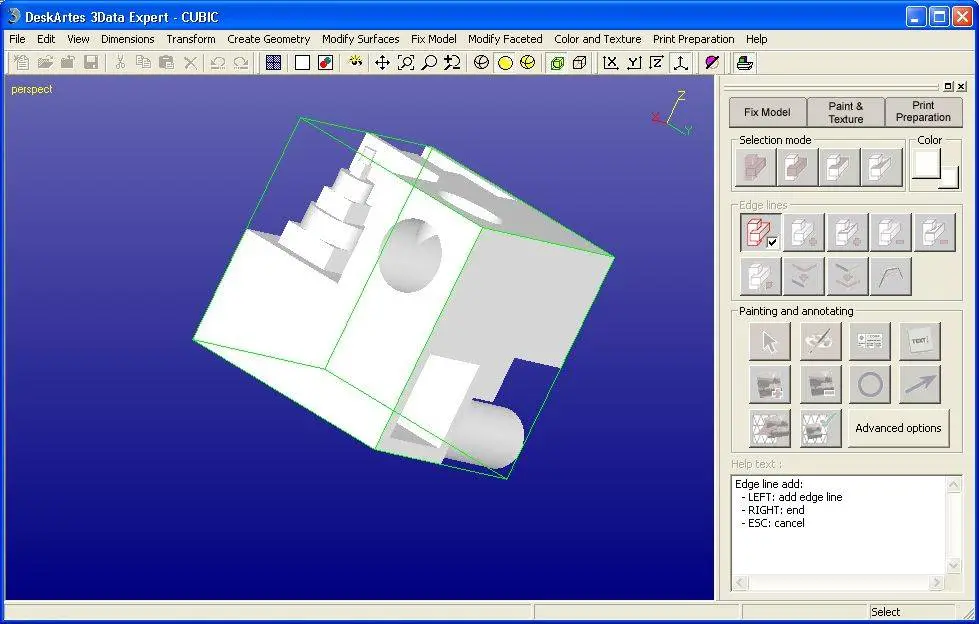Toggle the checked red Edge lines button
This screenshot has height=624, width=979.
pos(760,232)
